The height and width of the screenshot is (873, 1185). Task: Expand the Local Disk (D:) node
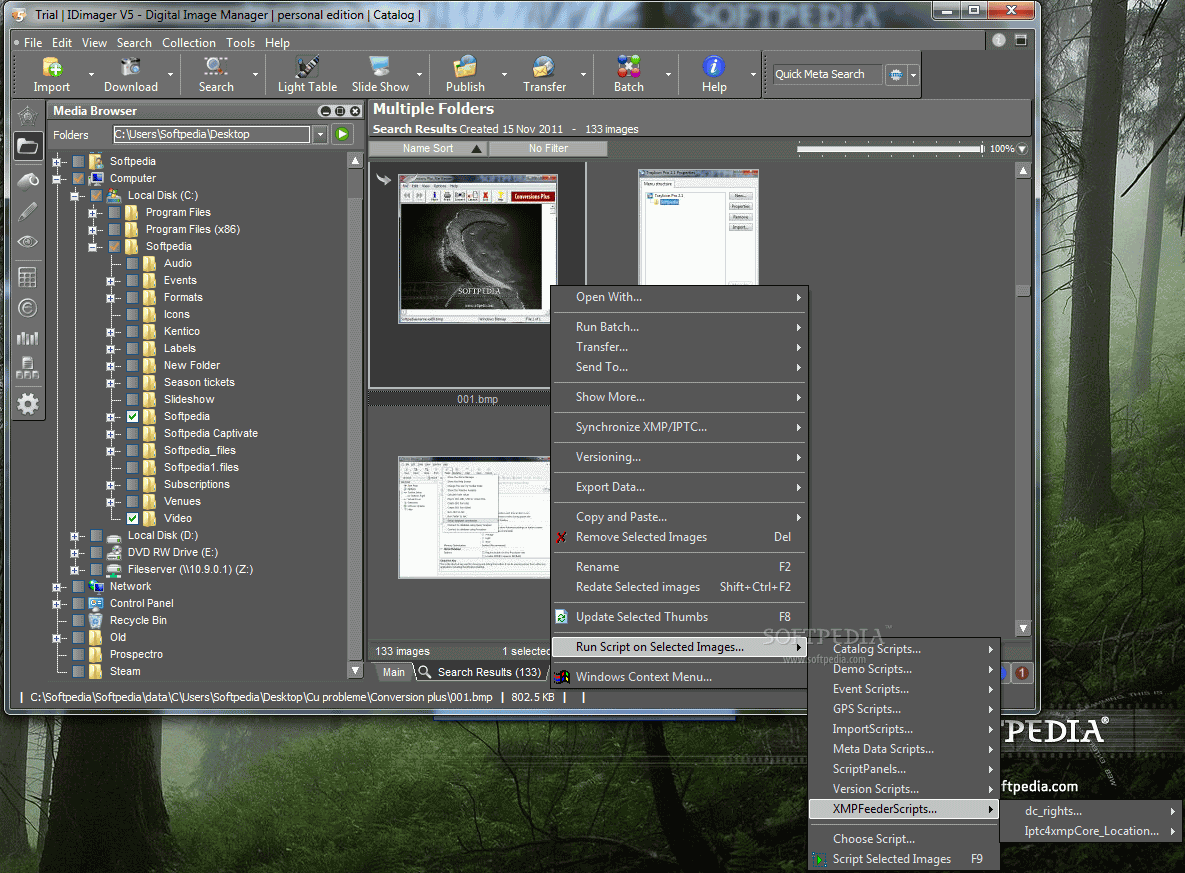pyautogui.click(x=74, y=536)
